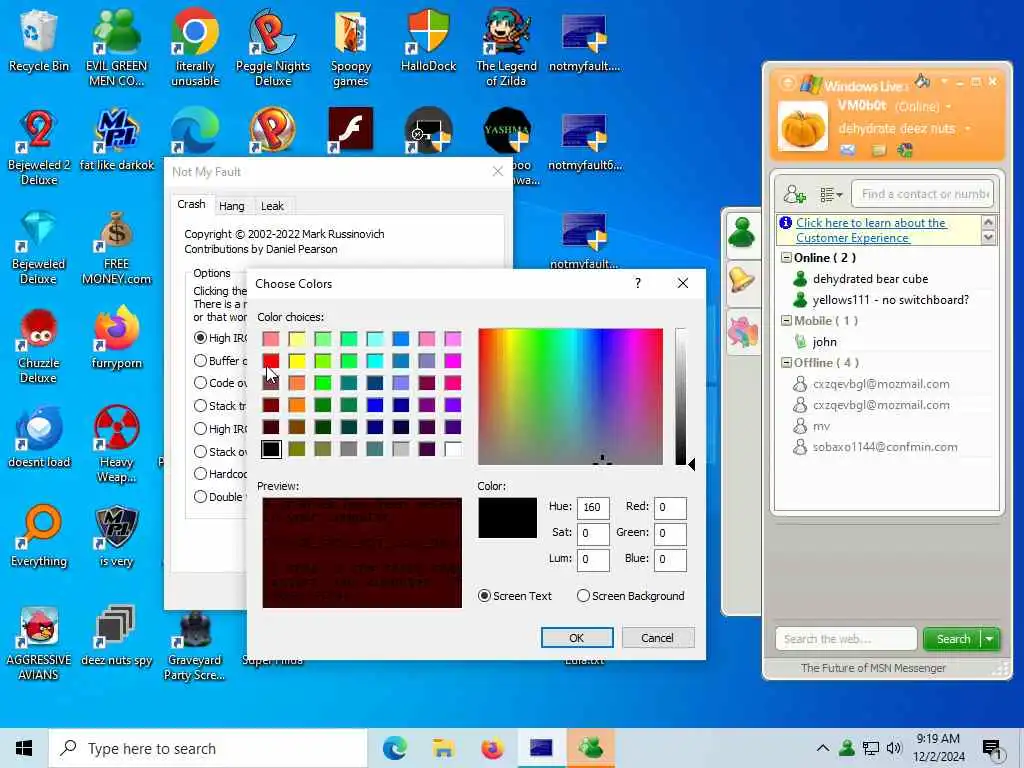Select the HalloDock desktop shortcut
Screen dimensions: 1024x768
pos(428,40)
